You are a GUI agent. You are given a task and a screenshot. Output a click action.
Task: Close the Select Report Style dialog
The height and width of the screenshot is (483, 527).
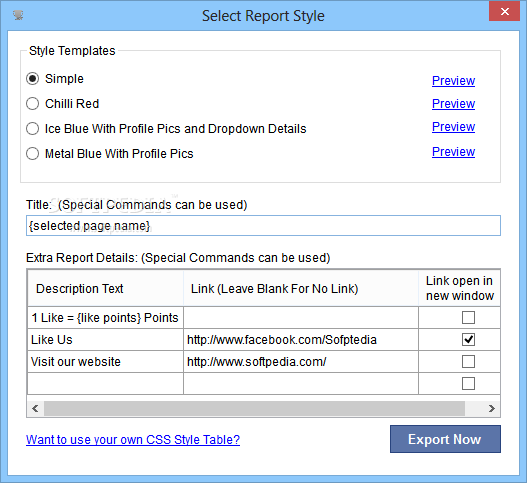504,11
